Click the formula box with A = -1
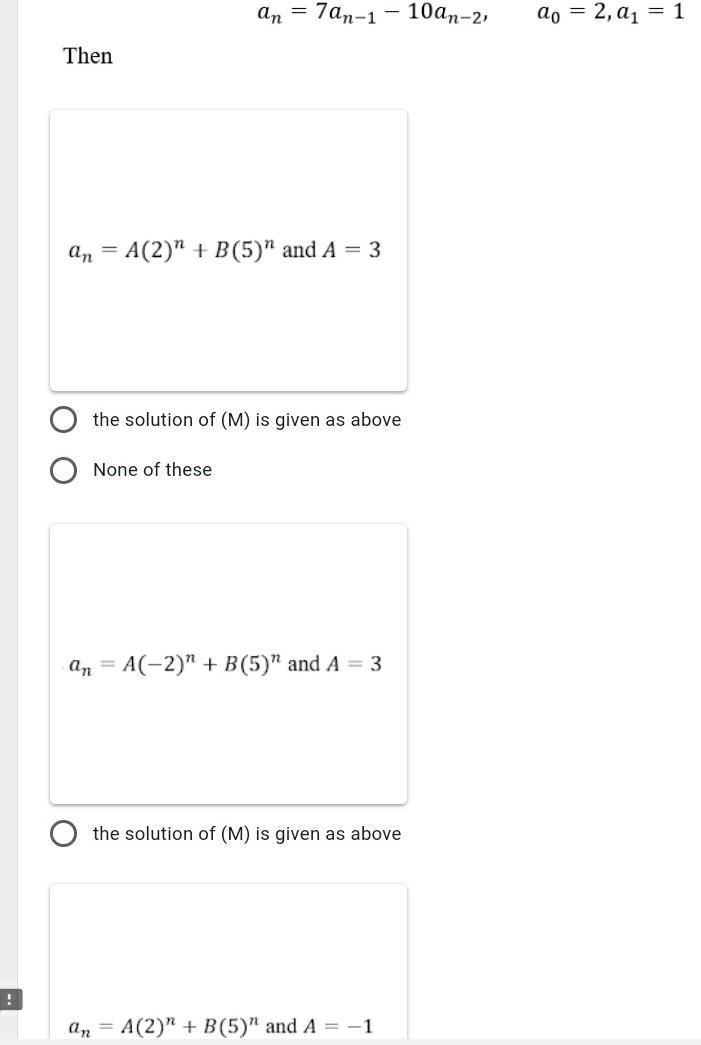 (228, 1025)
